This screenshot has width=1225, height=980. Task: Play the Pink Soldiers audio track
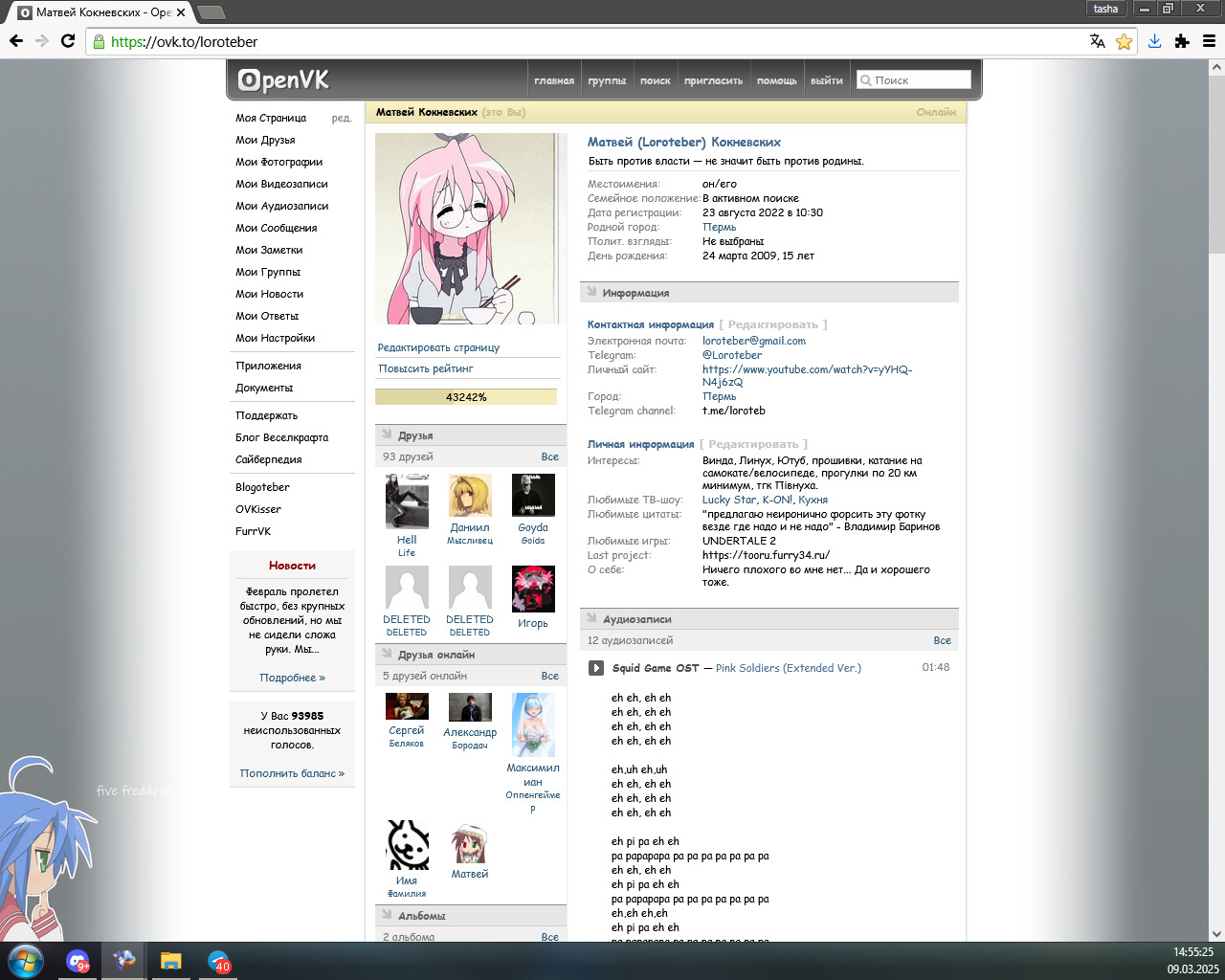click(595, 668)
